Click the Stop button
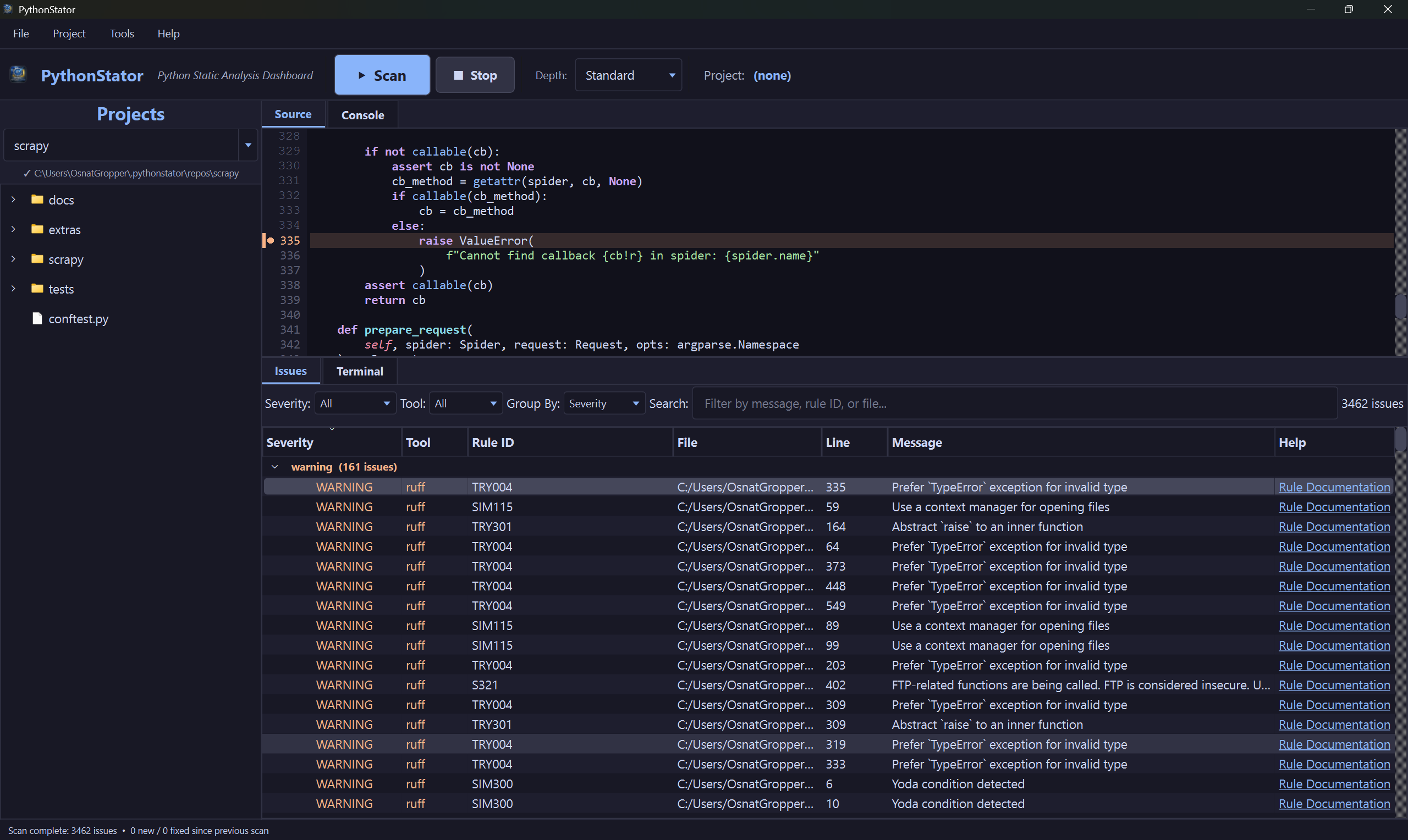 [475, 75]
